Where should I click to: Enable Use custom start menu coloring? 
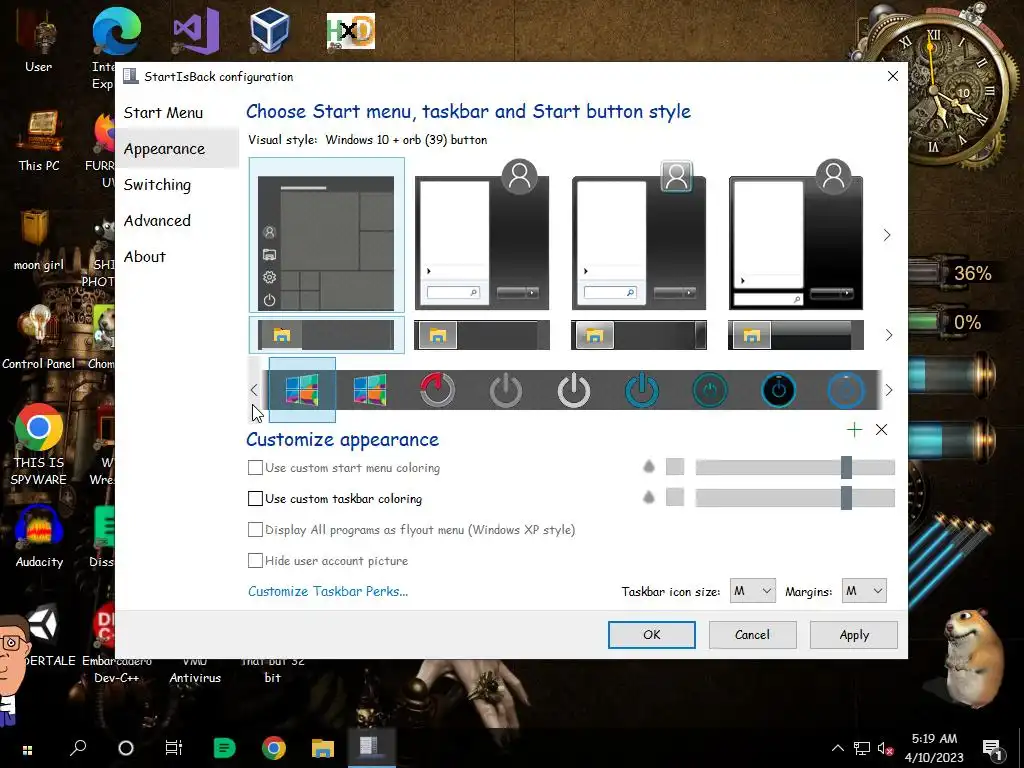pyautogui.click(x=255, y=468)
